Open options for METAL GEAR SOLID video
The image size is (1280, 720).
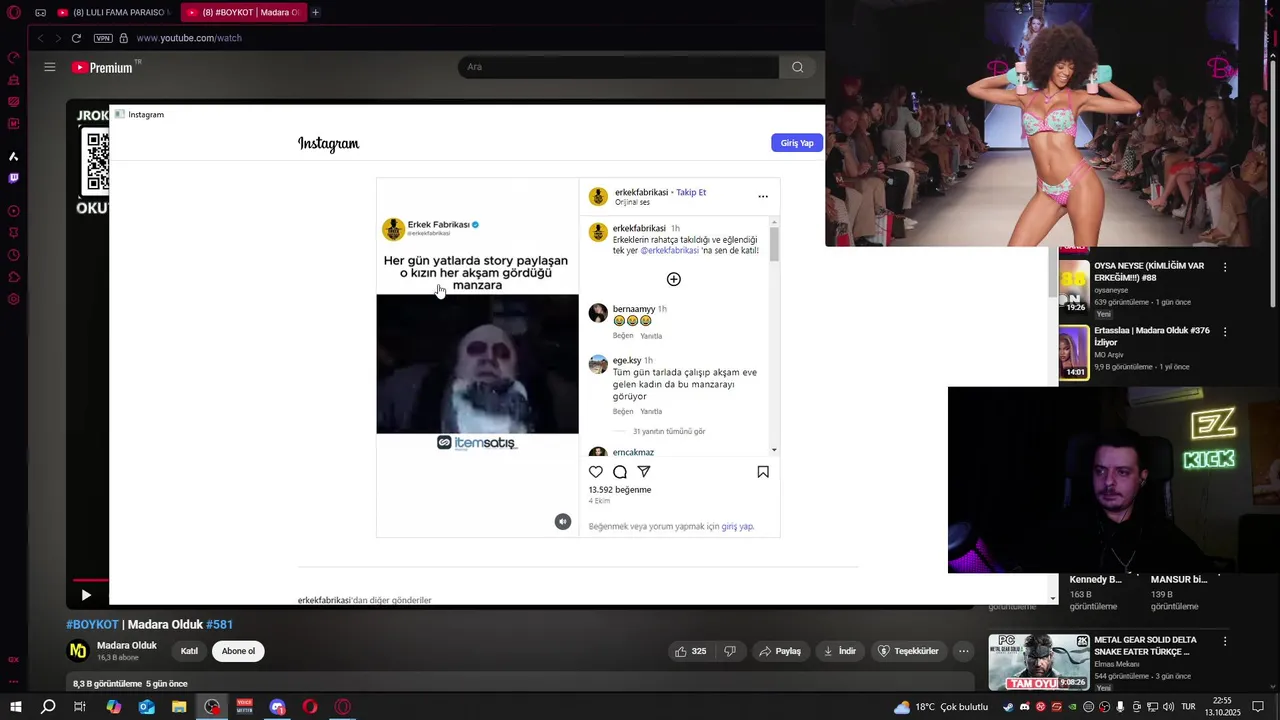coord(1225,641)
